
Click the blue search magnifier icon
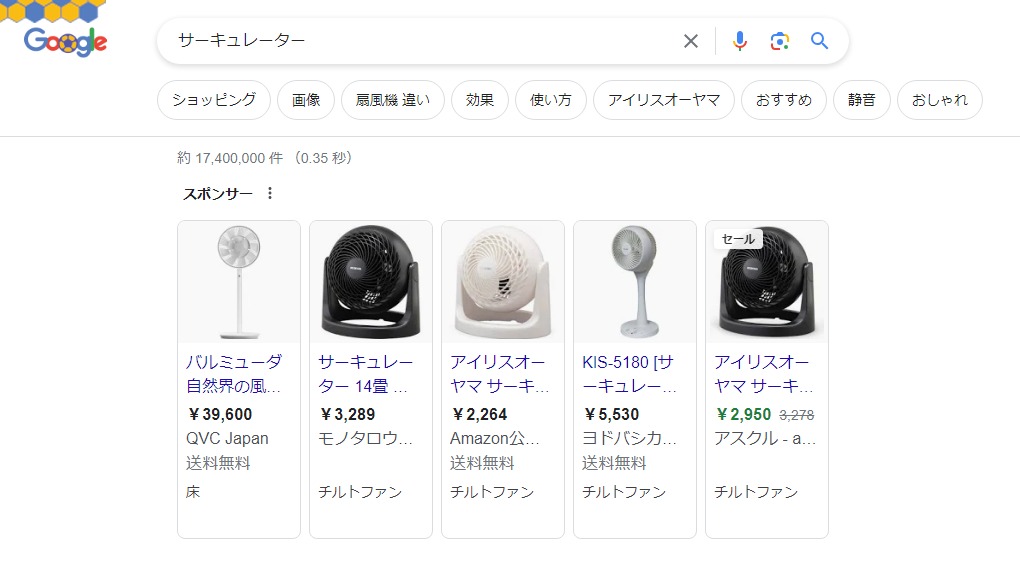[x=820, y=41]
